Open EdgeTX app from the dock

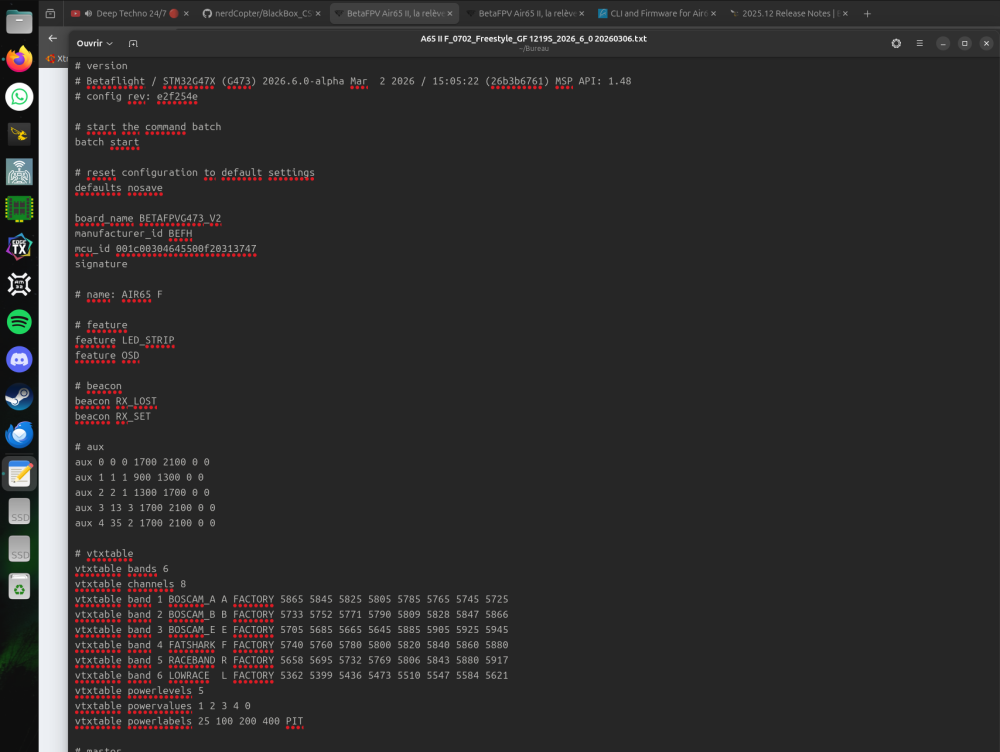point(19,247)
